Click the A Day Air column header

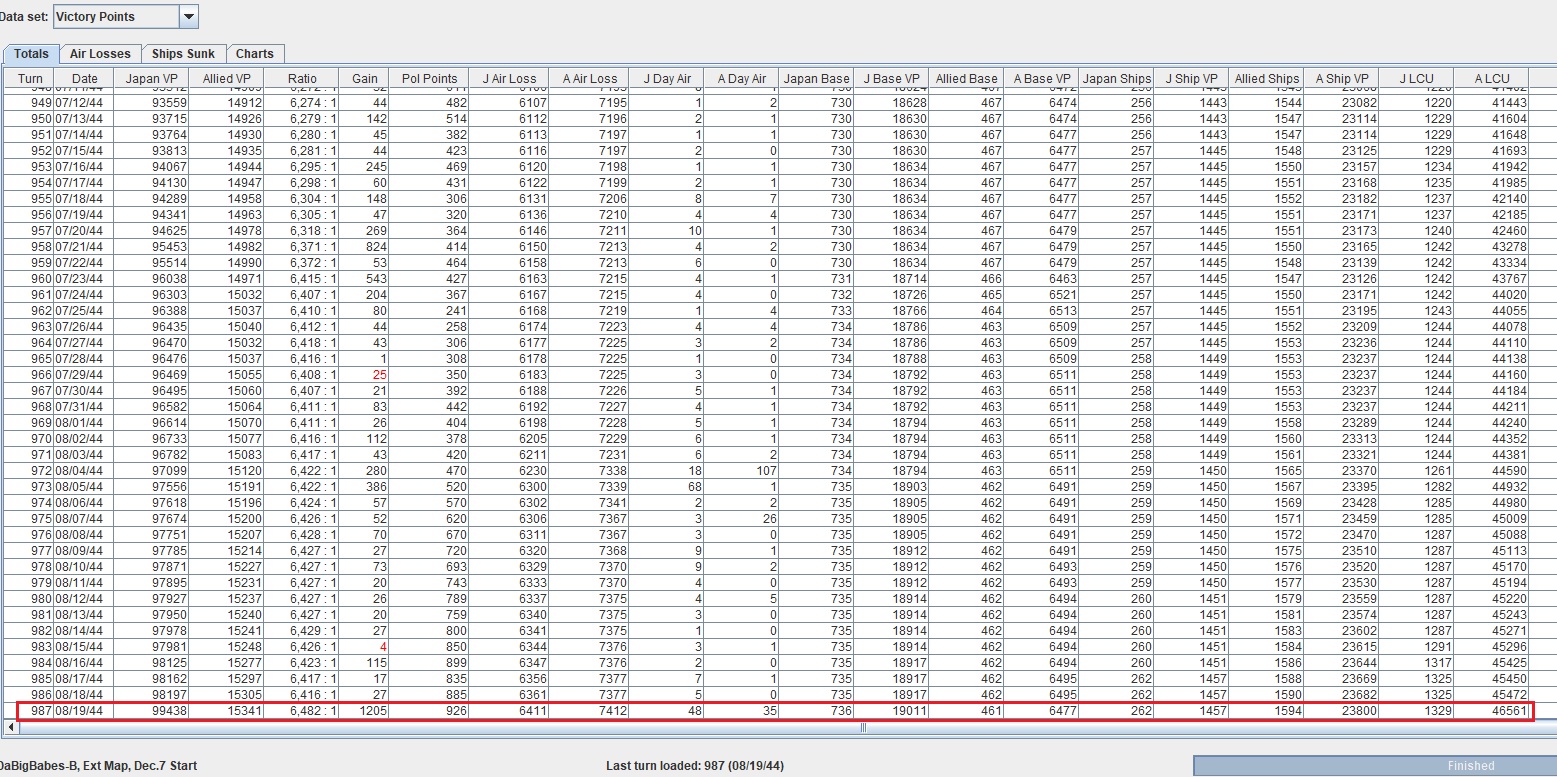click(x=742, y=78)
